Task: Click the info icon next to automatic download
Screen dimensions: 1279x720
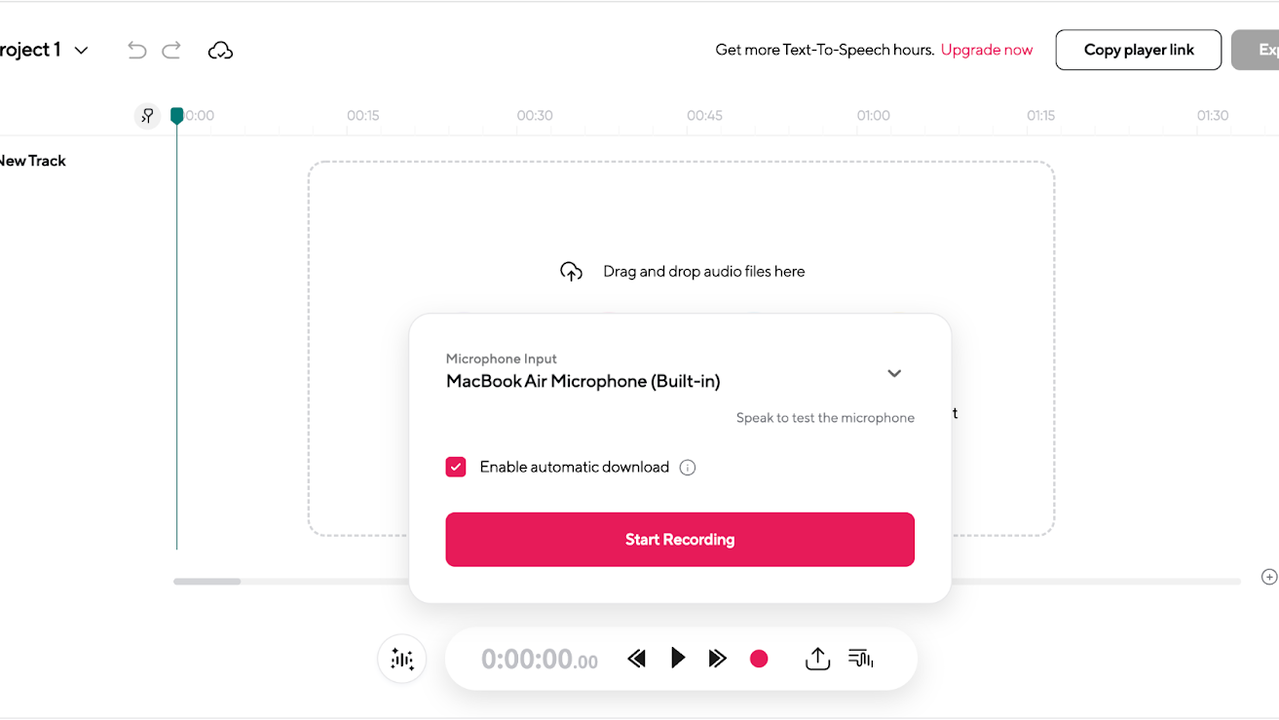Action: click(x=687, y=467)
